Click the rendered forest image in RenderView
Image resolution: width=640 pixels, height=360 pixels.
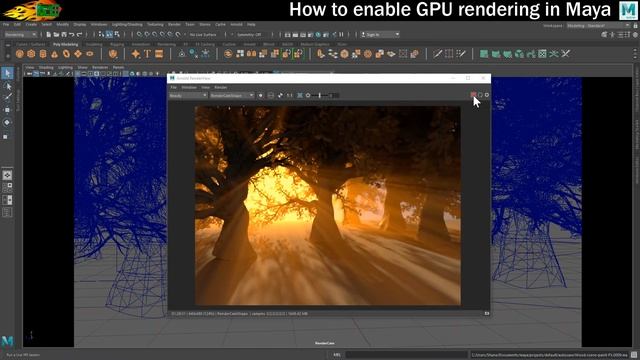(x=328, y=206)
